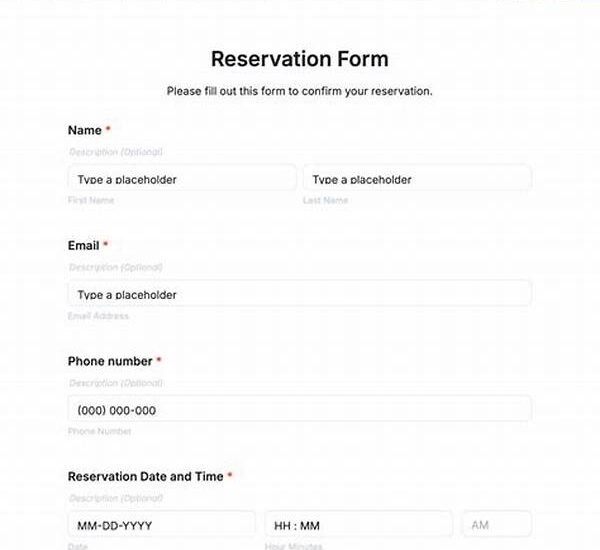Edit the Reservation Date description text
This screenshot has height=550, width=600.
116,498
